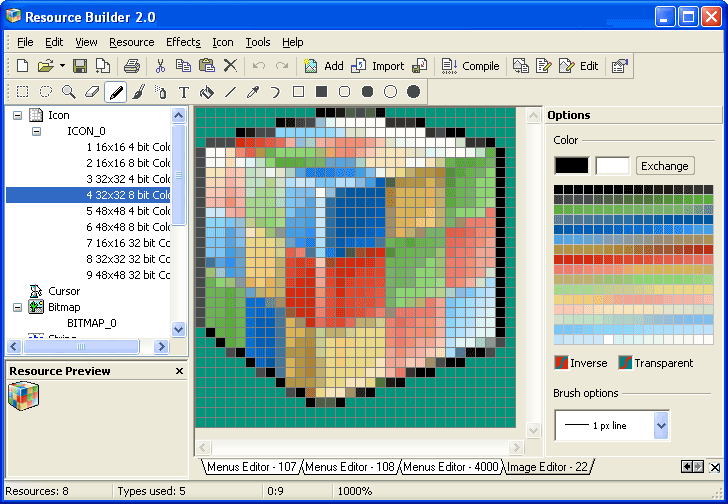Toggle the Transparent color option
Viewport: 728px width, 504px height.
(656, 363)
